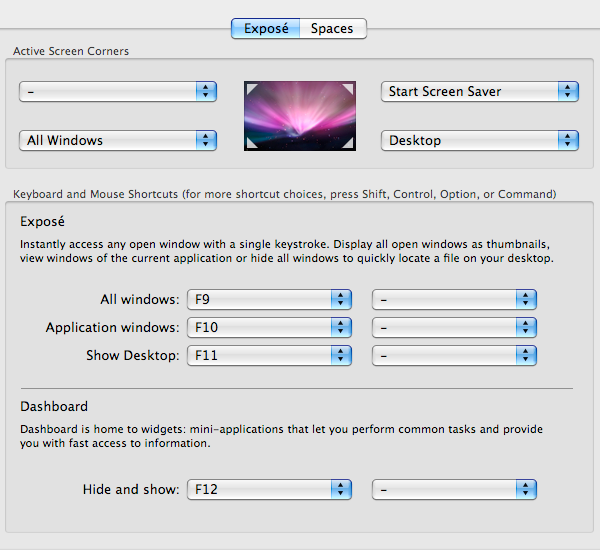The image size is (600, 550).
Task: Click the 'Exposé' section heading
Action: tap(42, 222)
